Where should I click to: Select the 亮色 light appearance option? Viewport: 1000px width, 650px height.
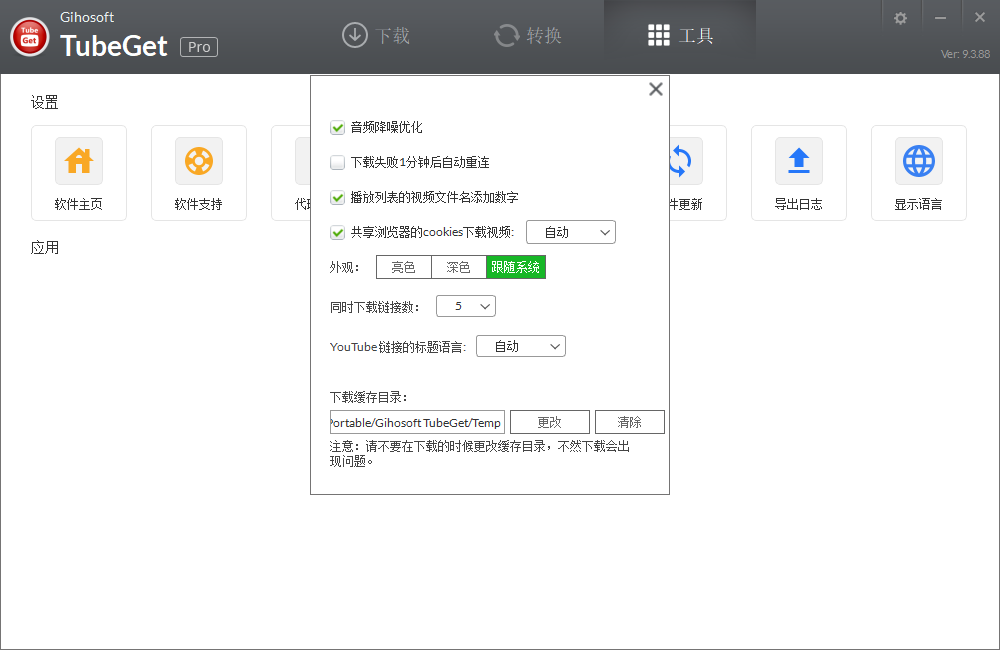(403, 266)
